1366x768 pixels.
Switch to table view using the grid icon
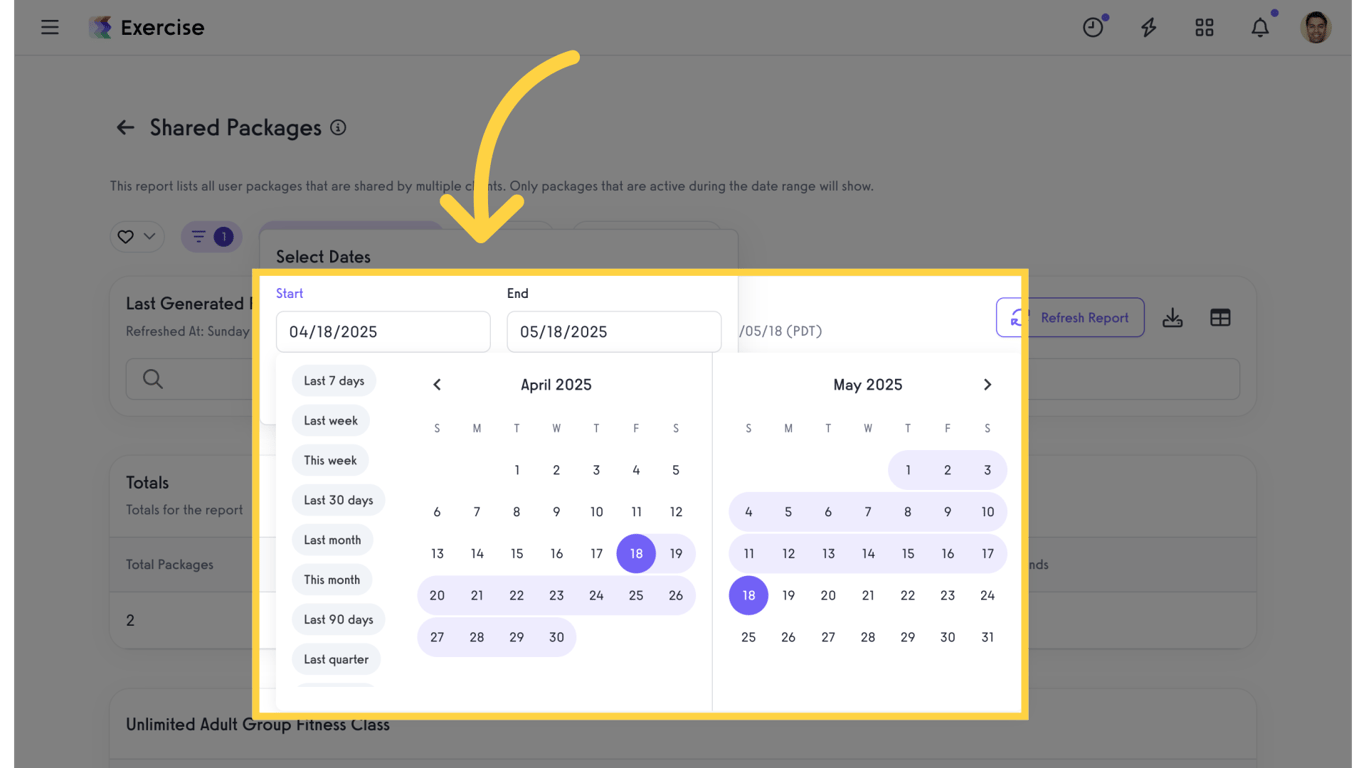(1220, 317)
